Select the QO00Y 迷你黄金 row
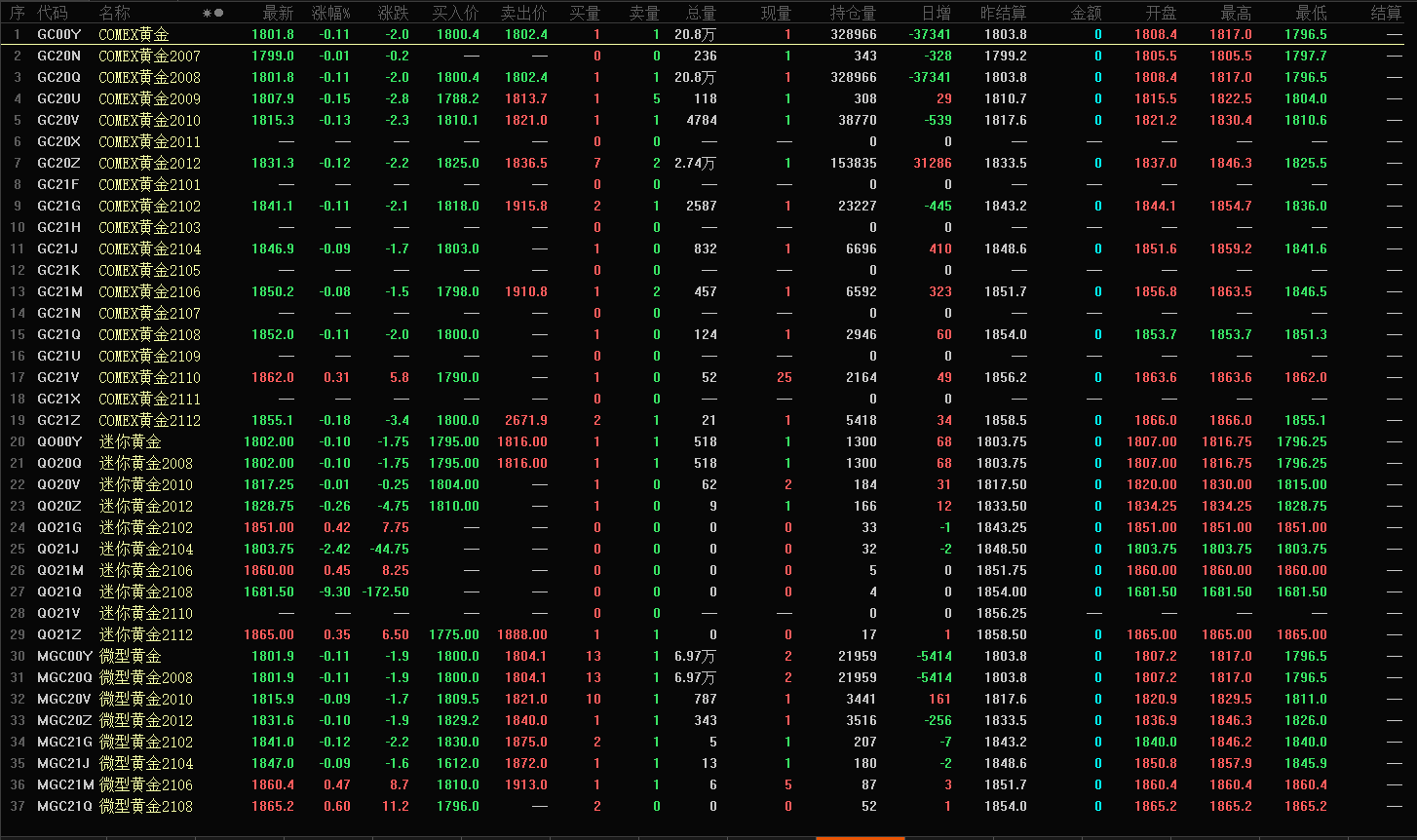This screenshot has height=840, width=1417. 708,441
